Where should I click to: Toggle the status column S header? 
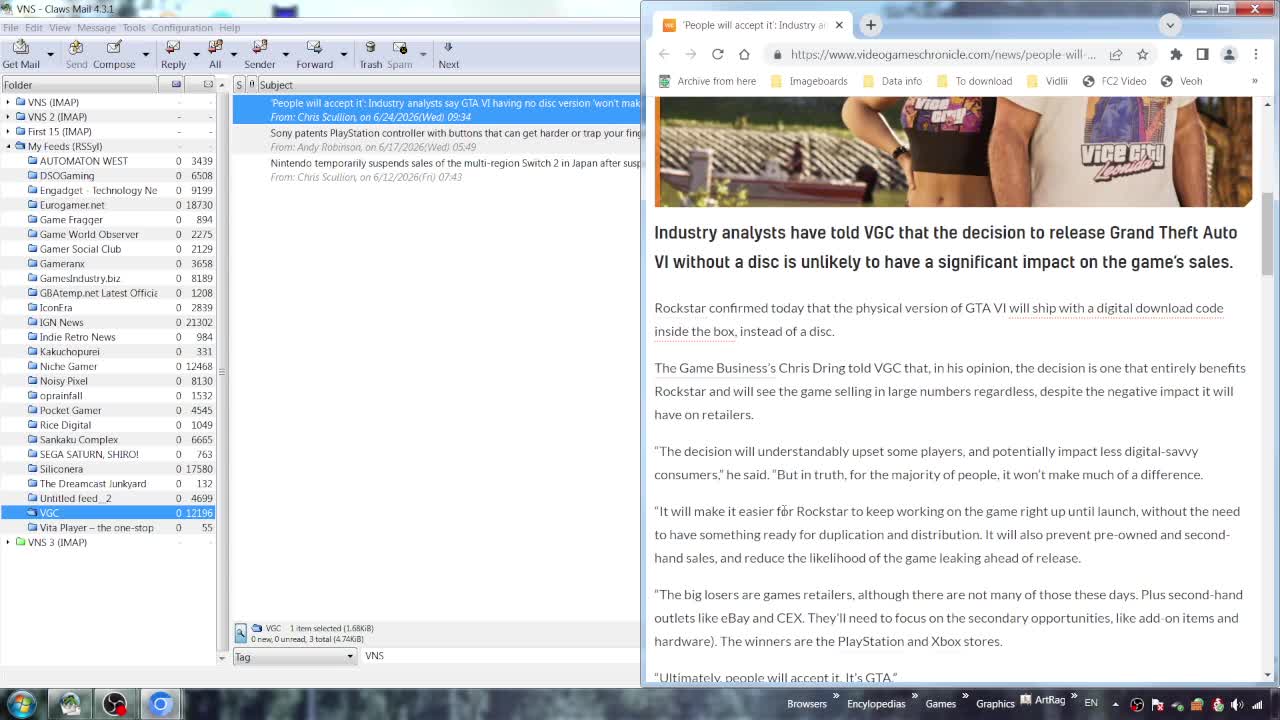click(239, 85)
